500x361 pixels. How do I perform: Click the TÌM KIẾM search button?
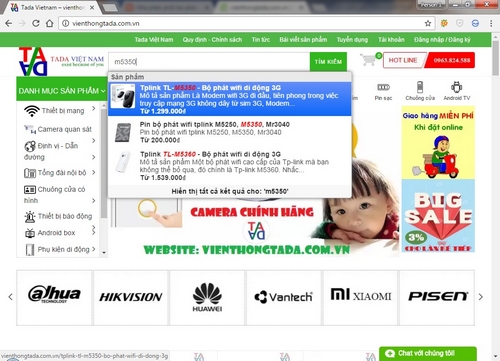(328, 61)
